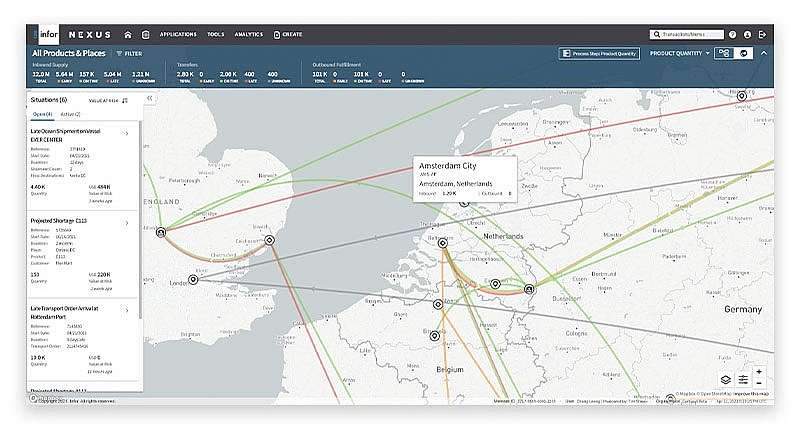Click the Amsterdam City tooltip title
Image resolution: width=800 pixels, height=436 pixels.
(447, 166)
